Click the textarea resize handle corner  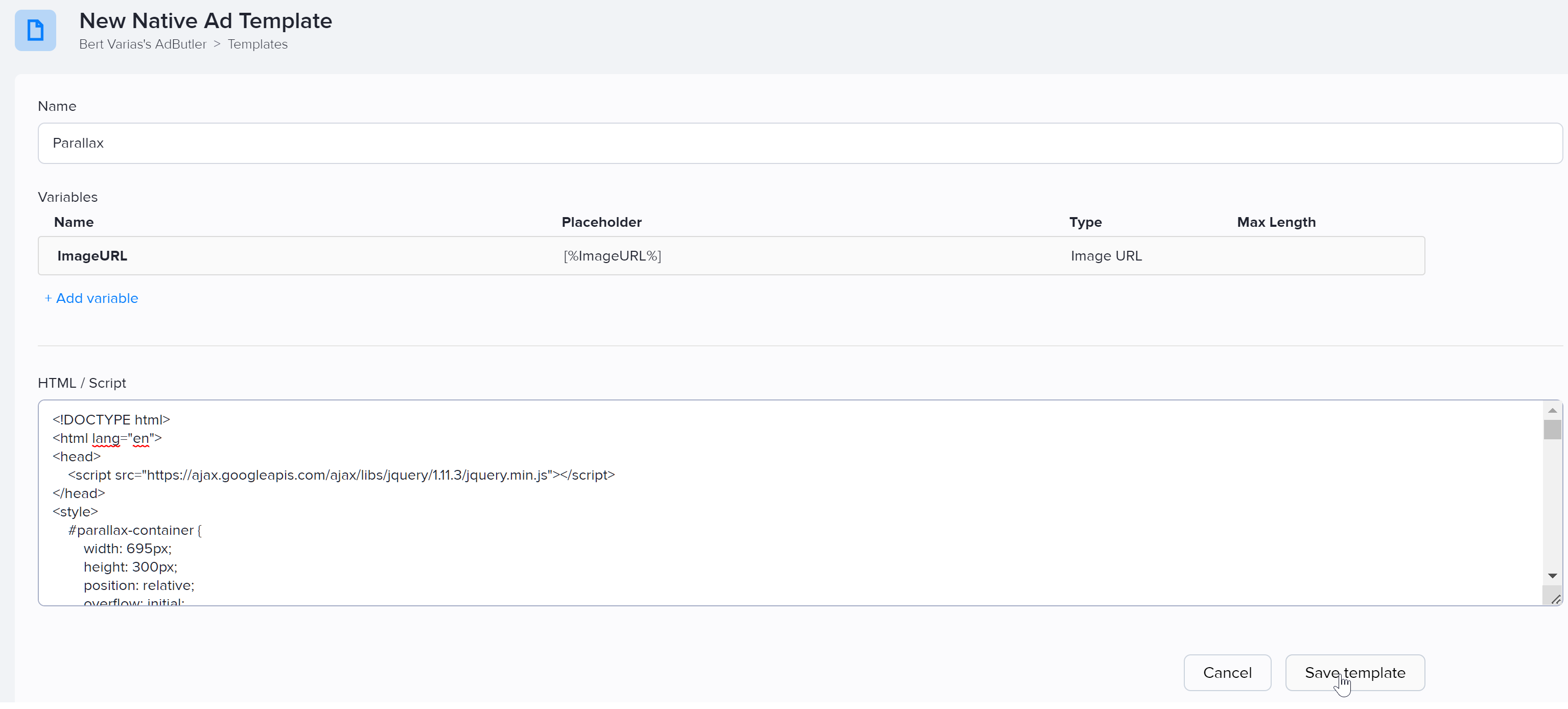[x=1555, y=600]
